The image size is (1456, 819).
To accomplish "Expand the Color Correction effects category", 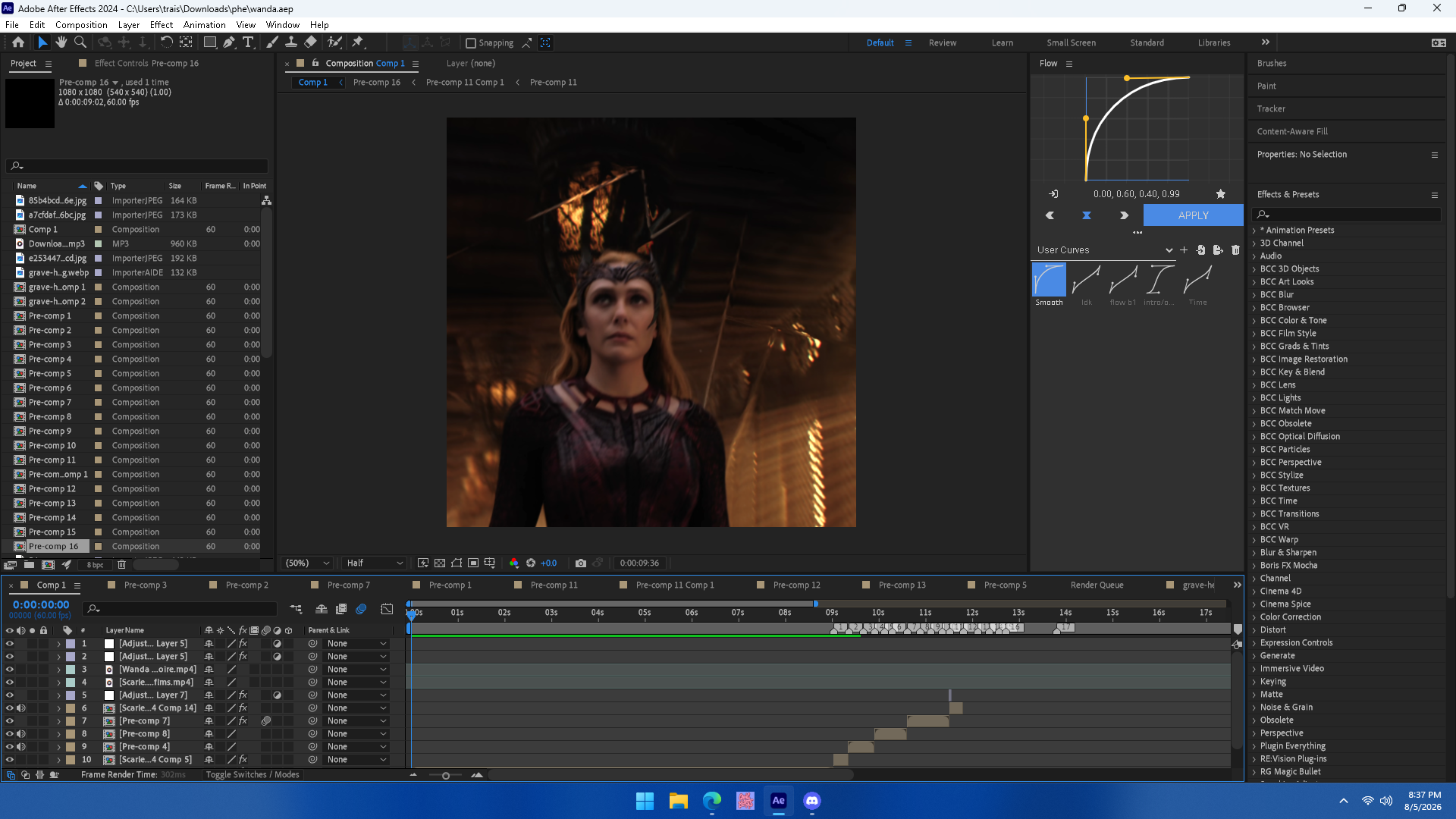I will coord(1254,617).
